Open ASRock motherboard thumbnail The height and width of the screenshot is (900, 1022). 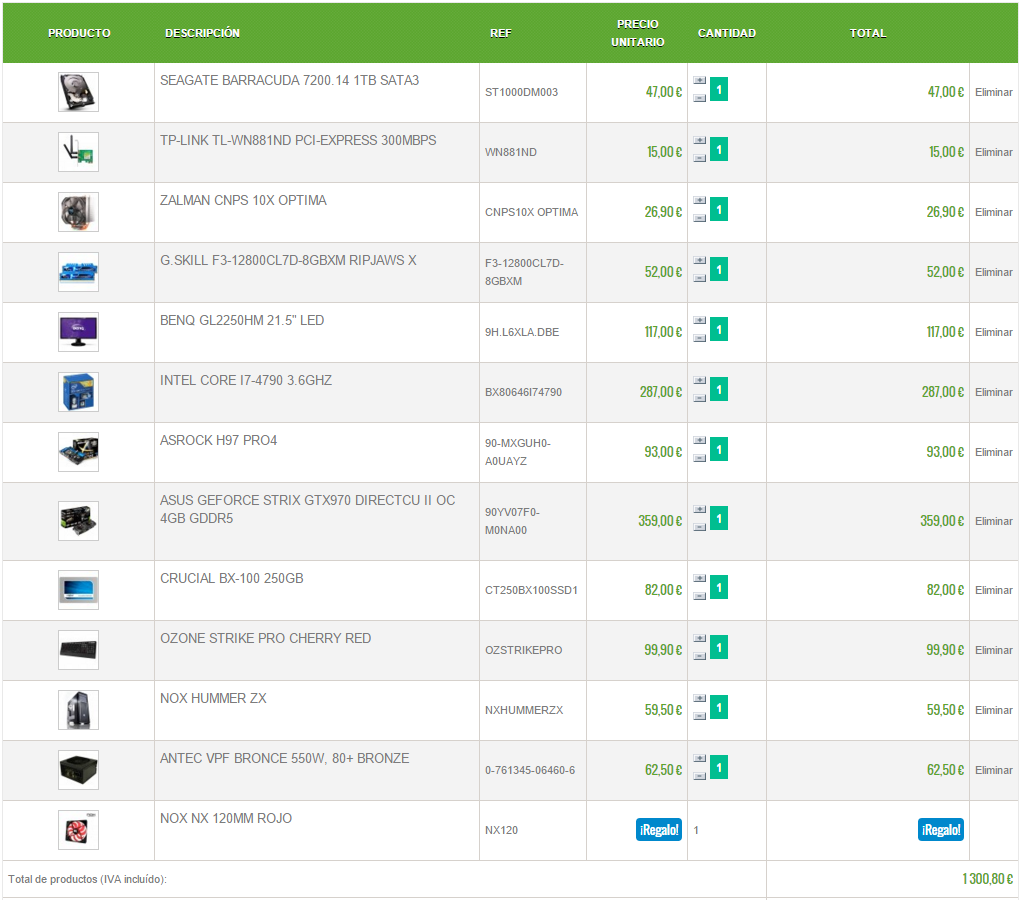click(x=78, y=452)
